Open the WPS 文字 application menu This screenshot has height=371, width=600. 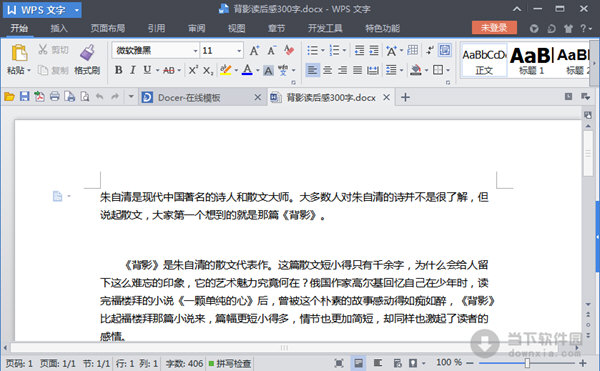click(42, 10)
